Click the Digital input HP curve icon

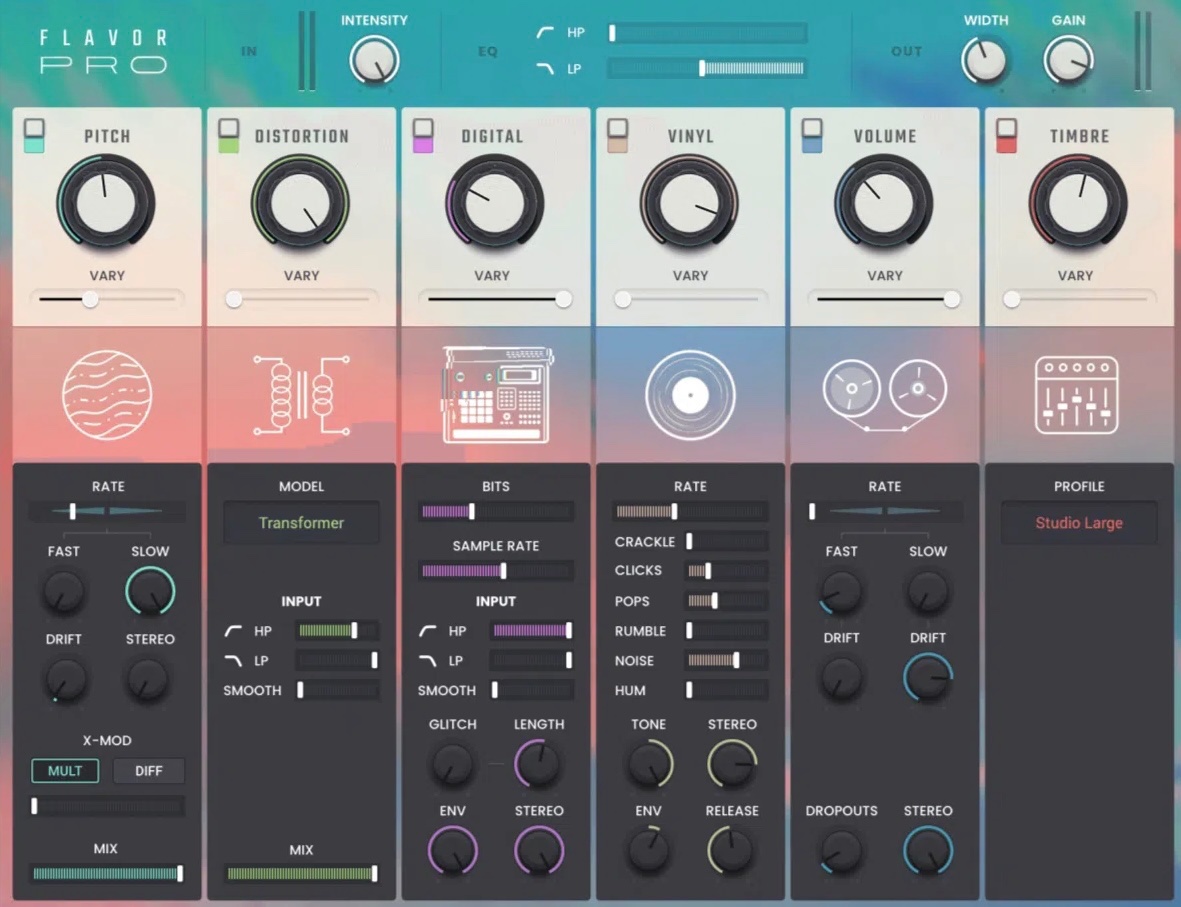coord(427,631)
